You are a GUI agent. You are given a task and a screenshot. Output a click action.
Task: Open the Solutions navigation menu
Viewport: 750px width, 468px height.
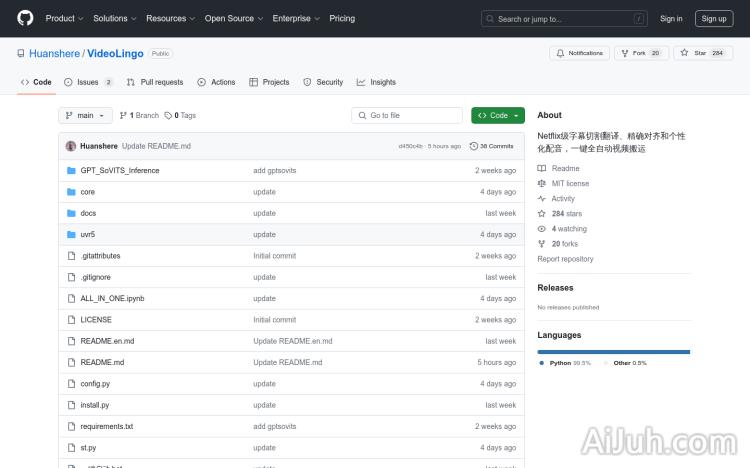114,18
